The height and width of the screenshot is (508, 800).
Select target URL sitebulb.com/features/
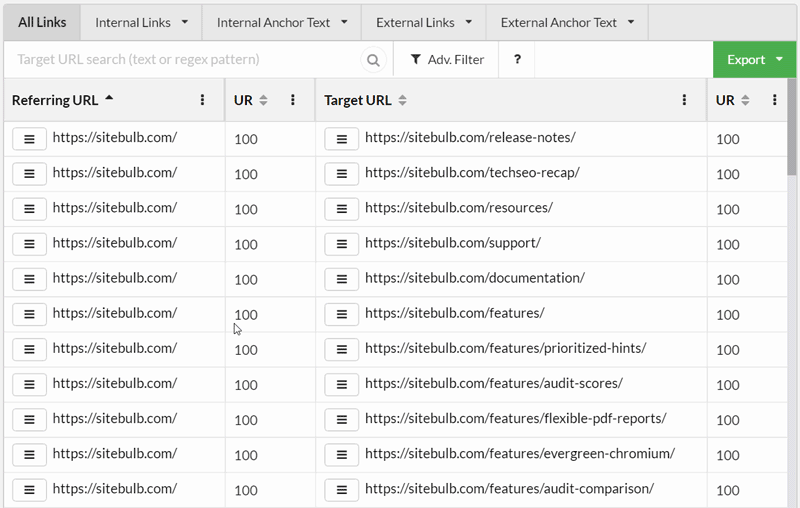pos(455,313)
